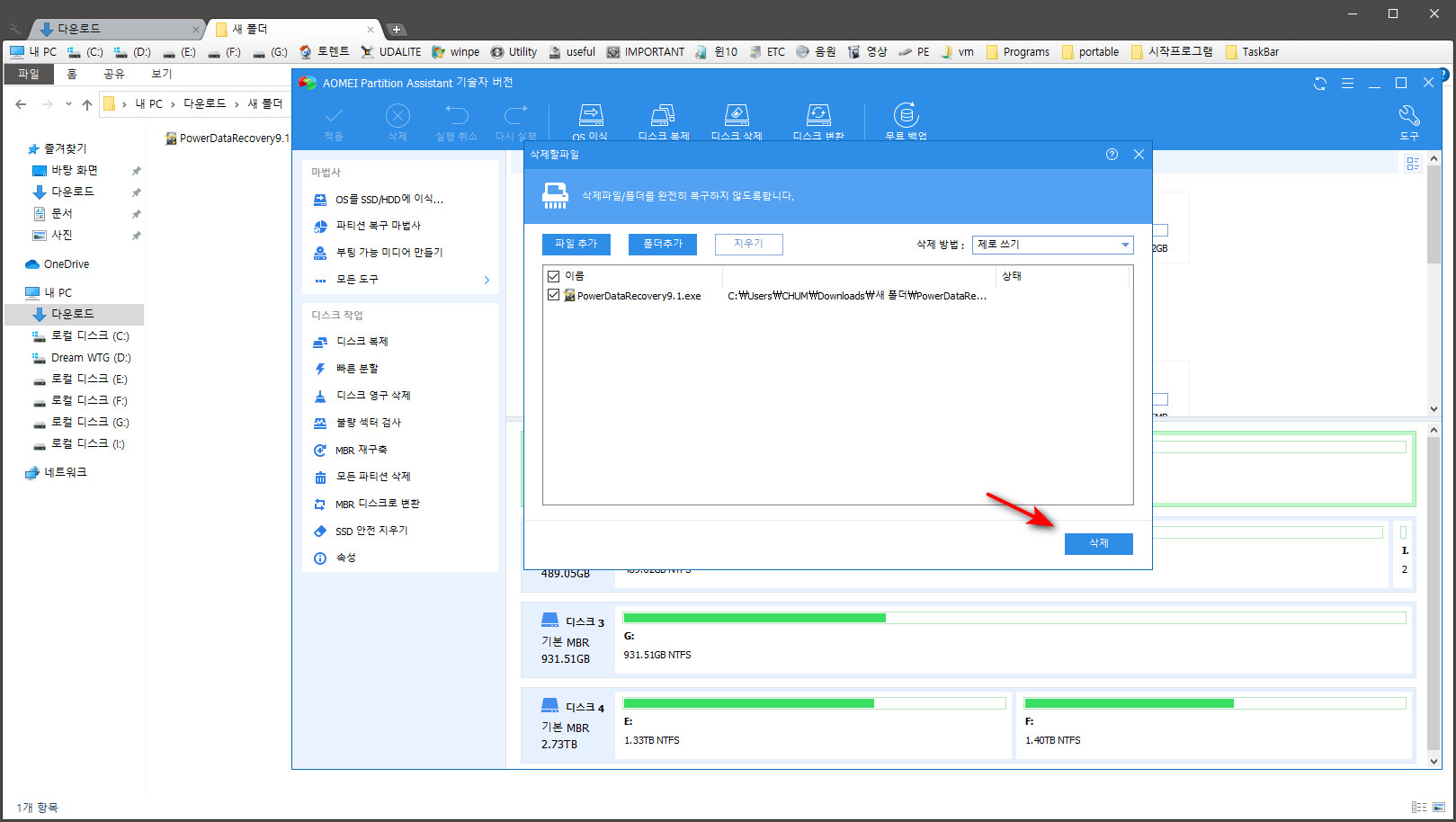Click 디스크 4 E: partition usage bar
The height and width of the screenshot is (822, 1456).
[814, 703]
